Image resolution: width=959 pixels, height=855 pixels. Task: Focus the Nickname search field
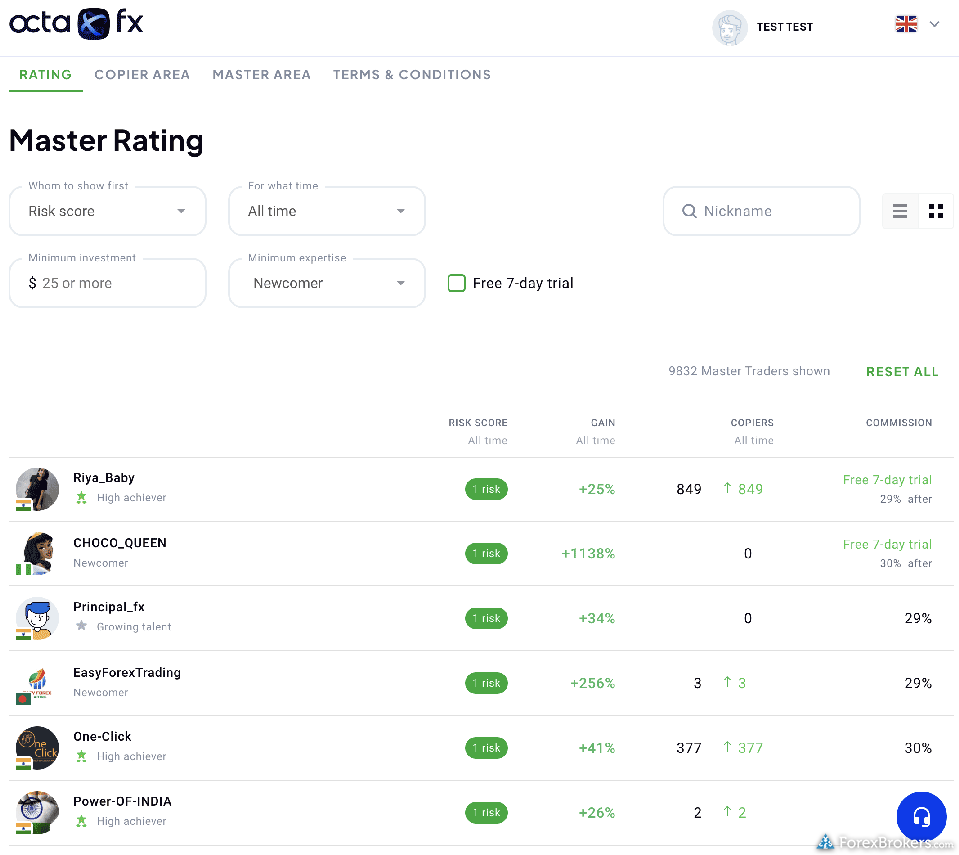click(x=761, y=211)
